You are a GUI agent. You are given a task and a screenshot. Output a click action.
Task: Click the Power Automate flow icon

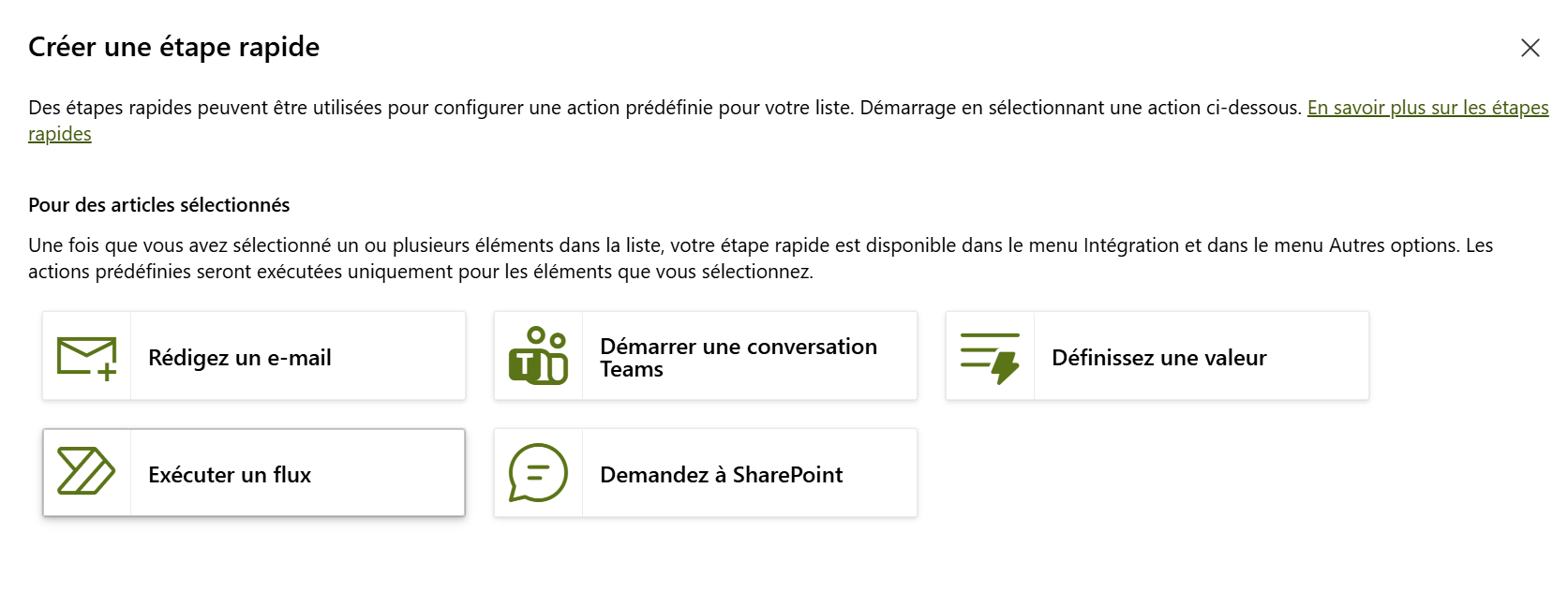[x=86, y=471]
